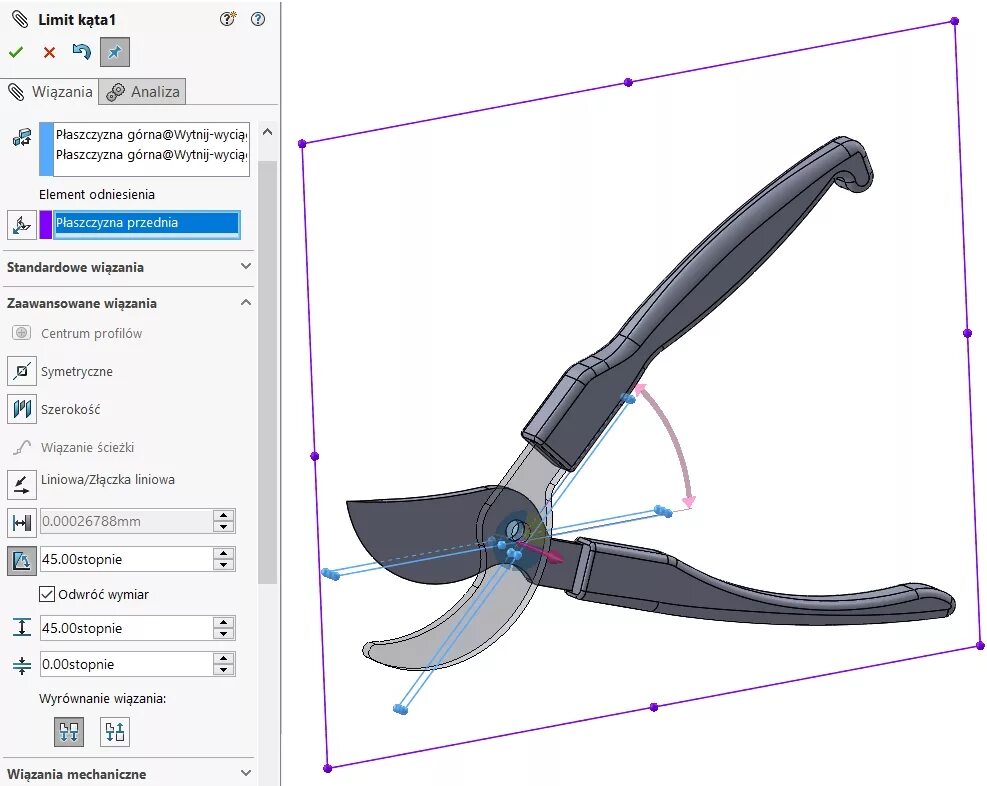
Task: Cancel the mate with the red X
Action: [49, 52]
